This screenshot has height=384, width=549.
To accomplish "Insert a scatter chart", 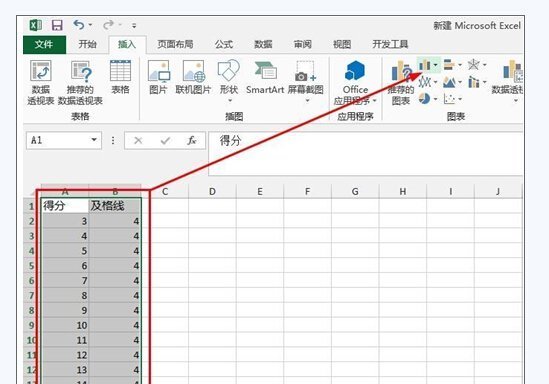I will [449, 99].
